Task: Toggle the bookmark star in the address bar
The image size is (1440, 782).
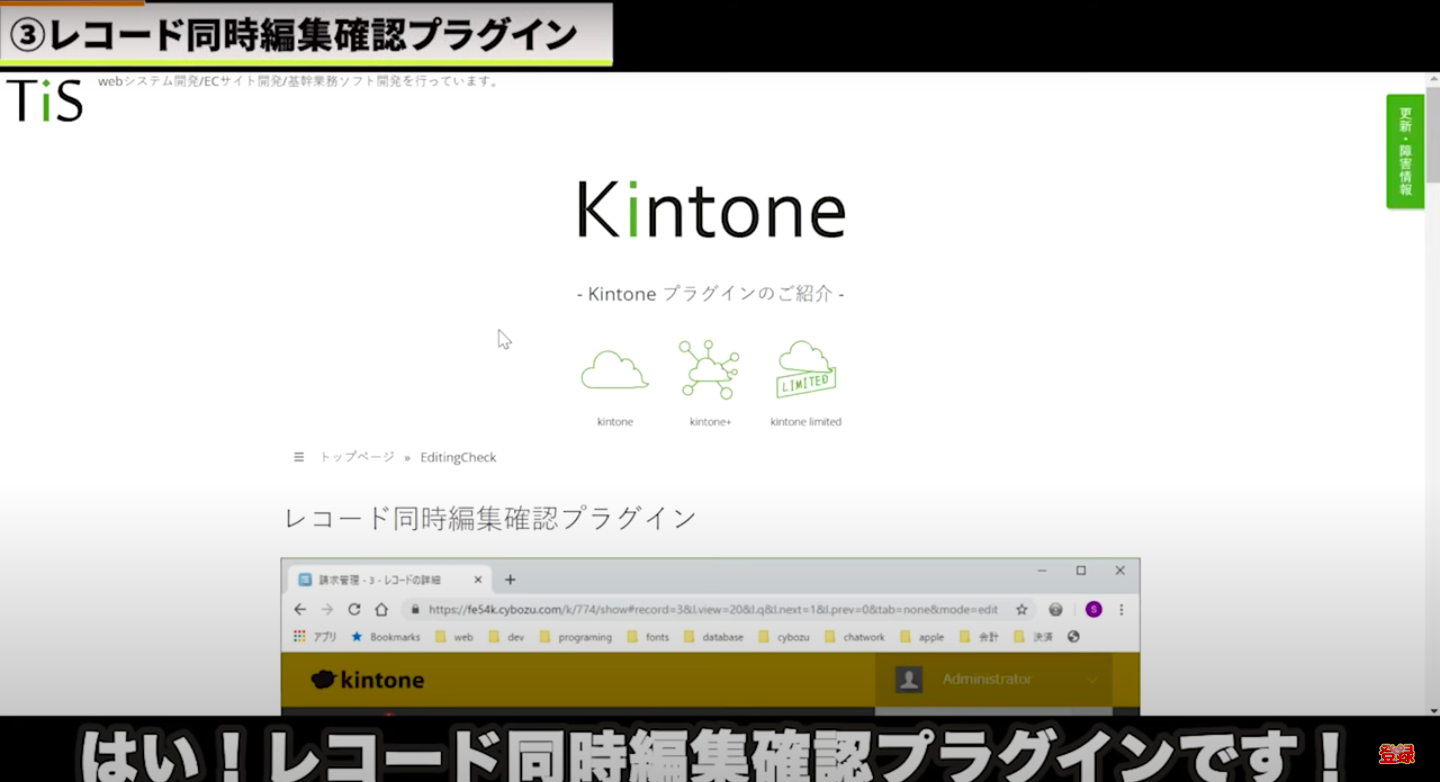Action: coord(1021,608)
